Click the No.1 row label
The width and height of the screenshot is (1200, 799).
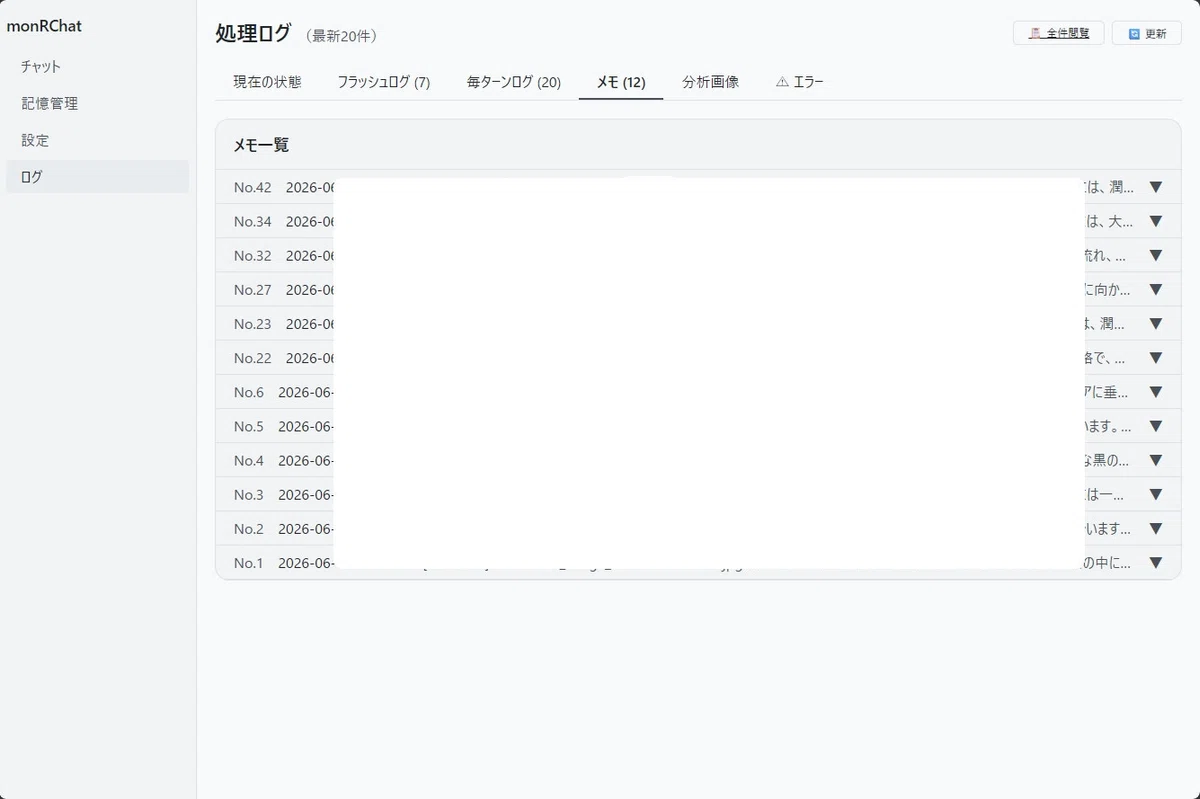click(249, 562)
